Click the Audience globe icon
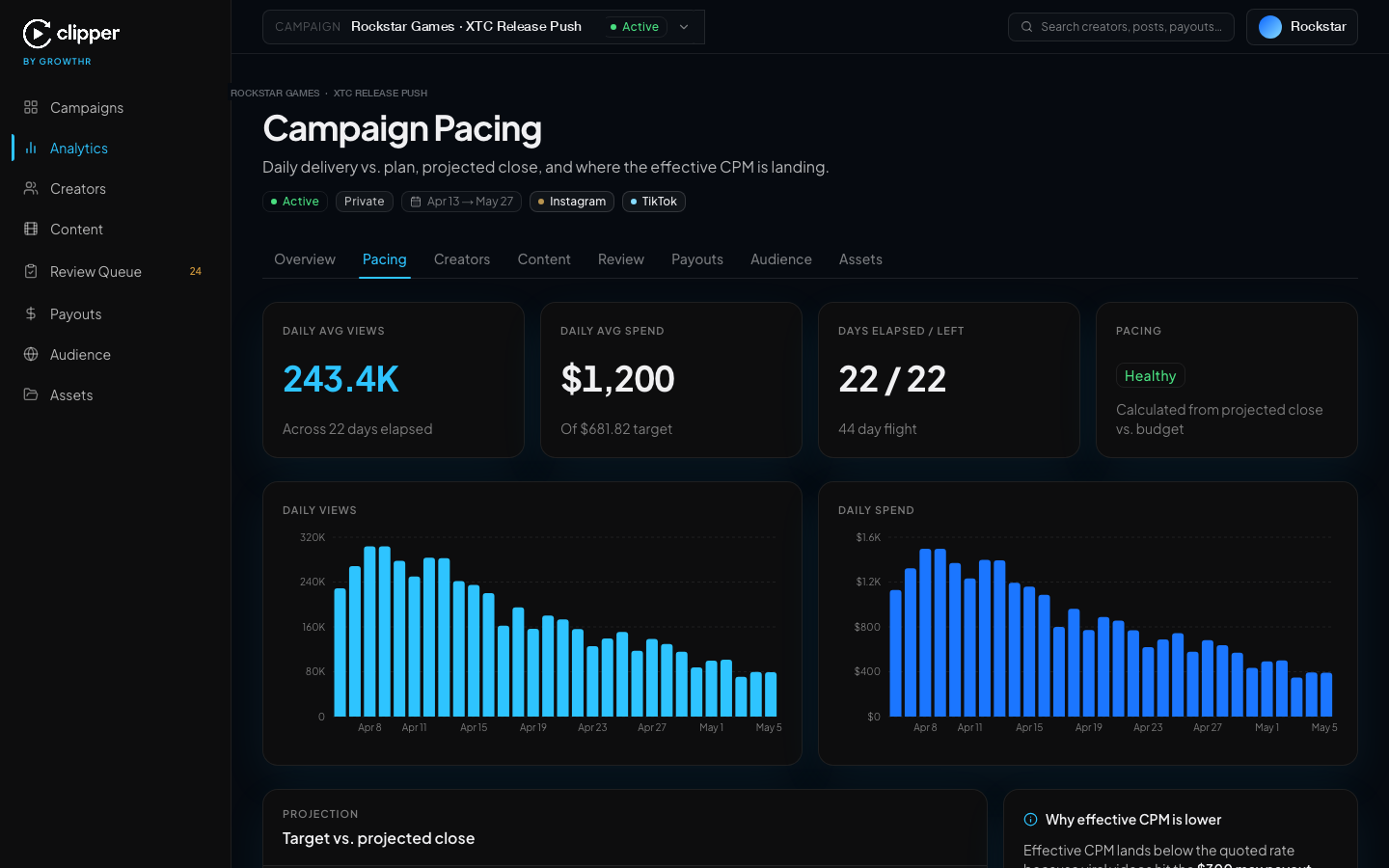1389x868 pixels. pyautogui.click(x=31, y=354)
